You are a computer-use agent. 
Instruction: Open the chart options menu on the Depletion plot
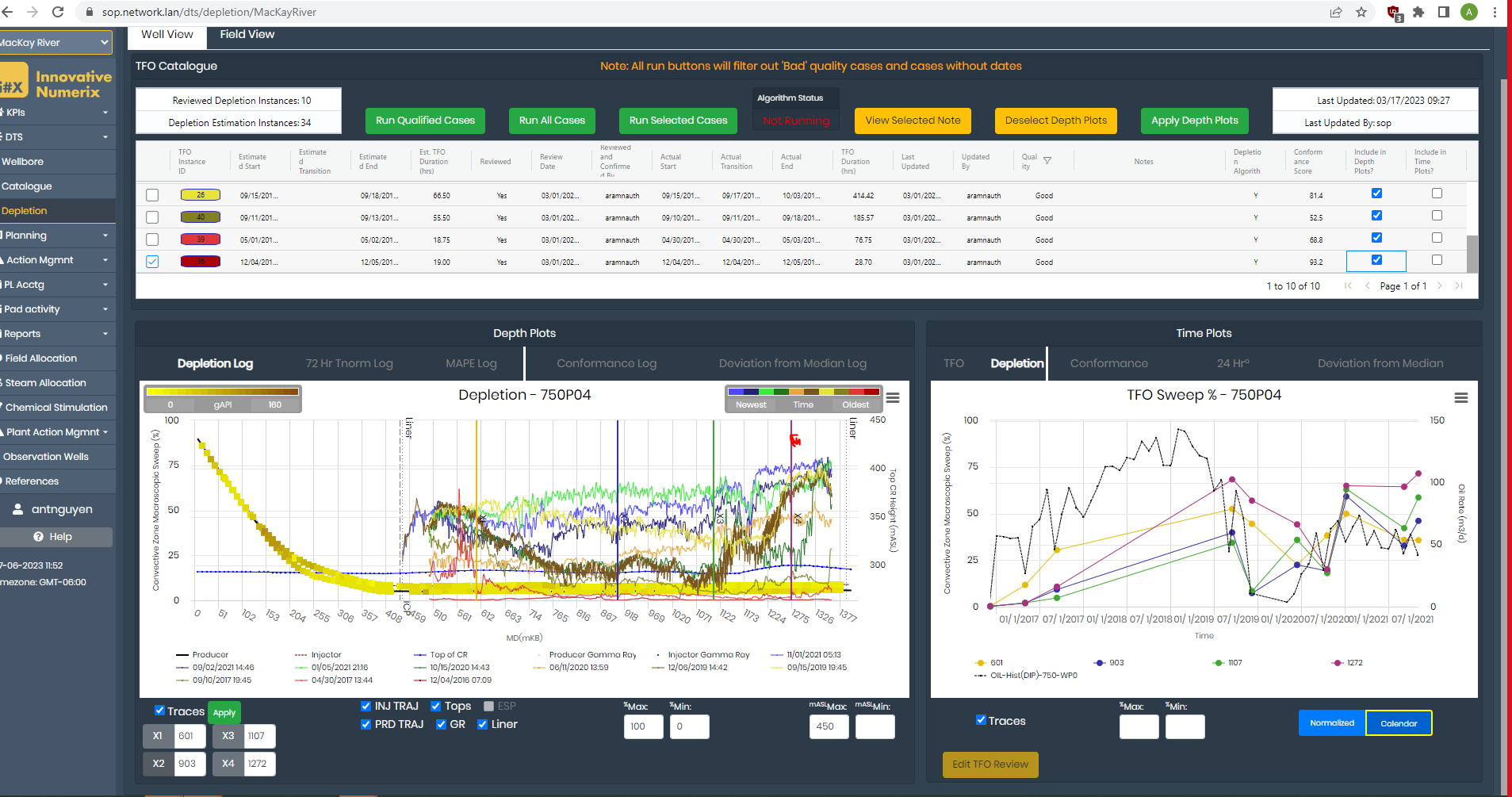[893, 398]
